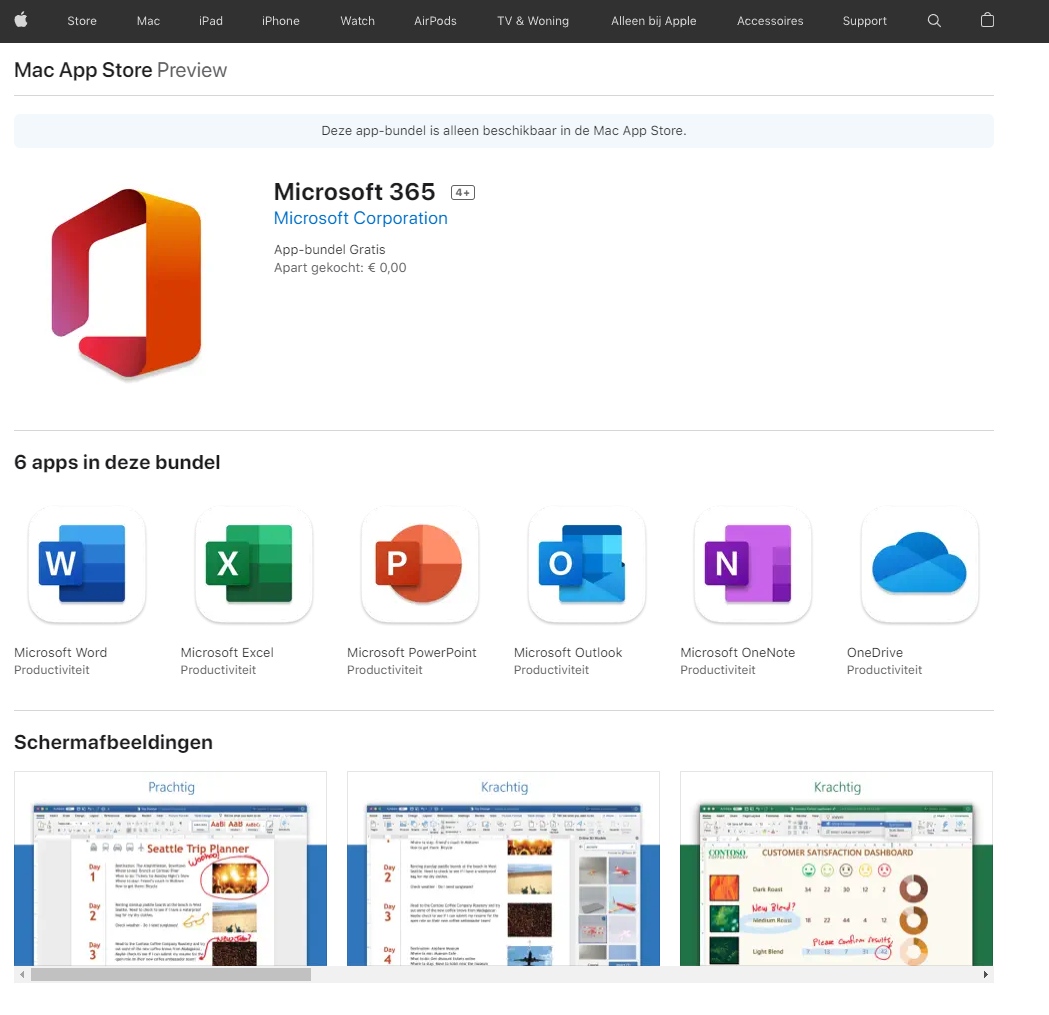
Task: Open the Krachtig Excel dashboard screenshot
Action: 836,868
